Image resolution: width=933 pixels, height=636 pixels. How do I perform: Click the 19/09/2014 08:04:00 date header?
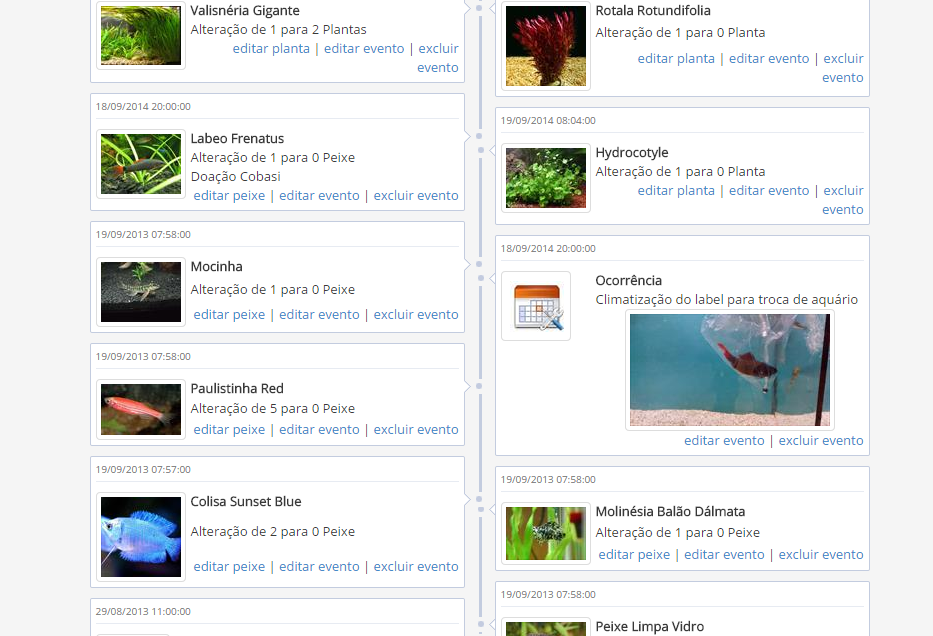(x=548, y=121)
